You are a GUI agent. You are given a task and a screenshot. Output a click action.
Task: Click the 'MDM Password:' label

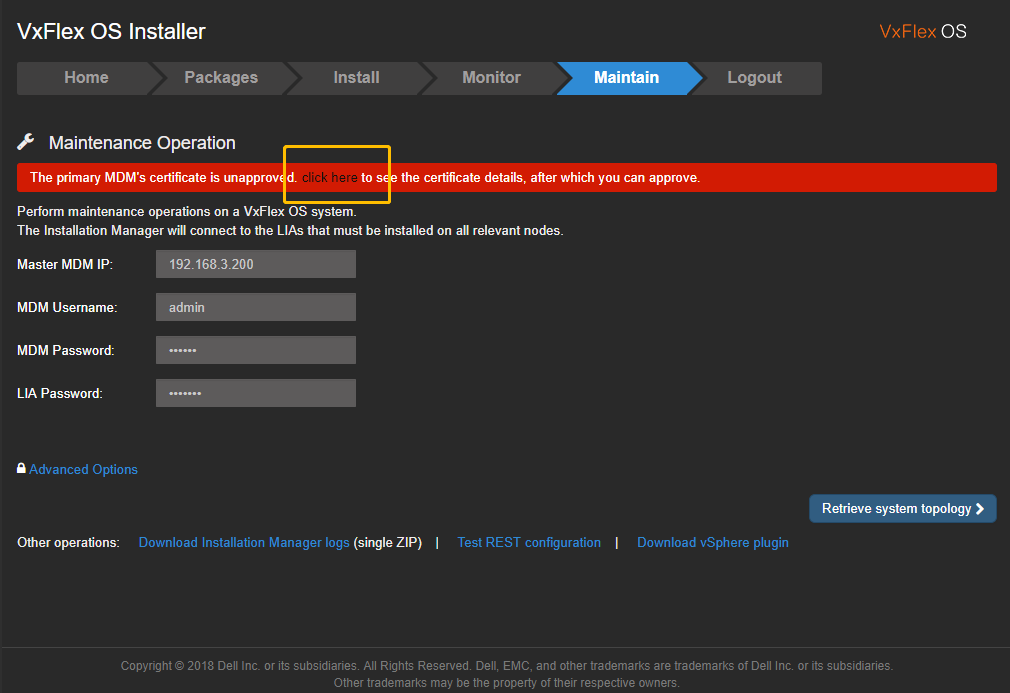coord(66,350)
